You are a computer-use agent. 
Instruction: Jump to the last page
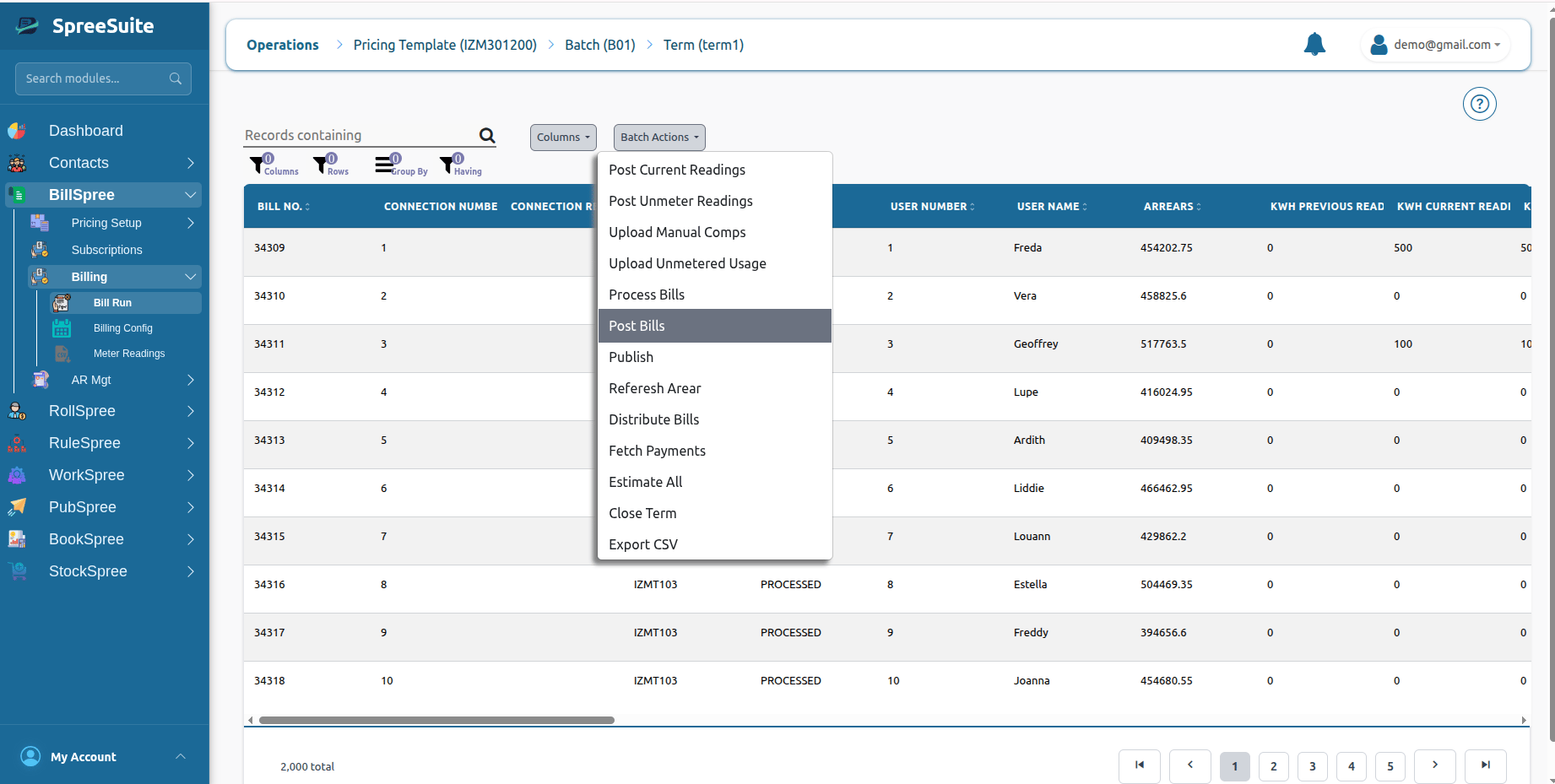(1486, 765)
